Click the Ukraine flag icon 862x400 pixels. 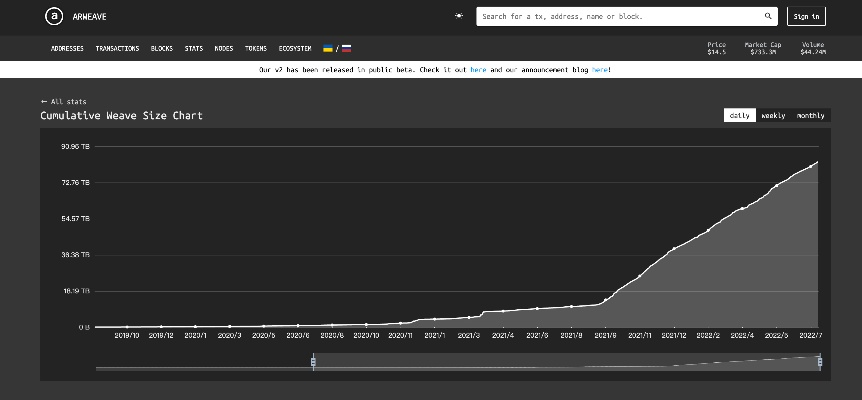coord(328,48)
